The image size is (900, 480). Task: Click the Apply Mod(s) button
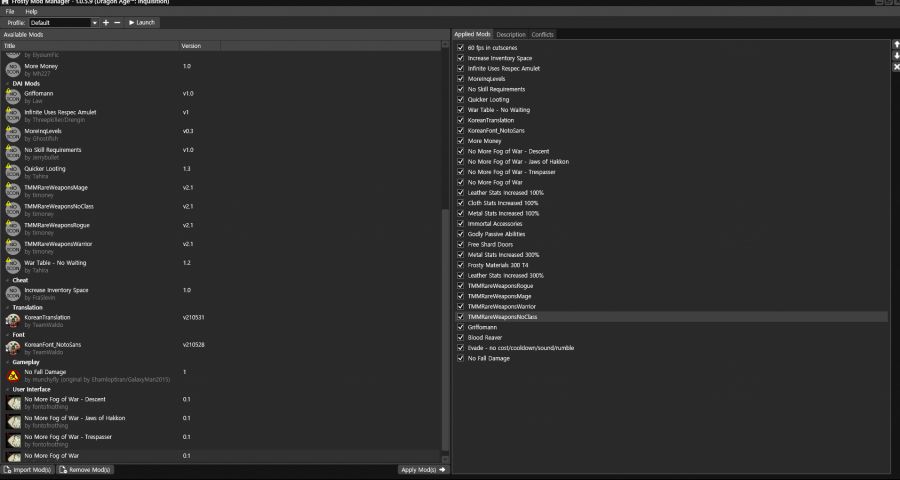[423, 469]
